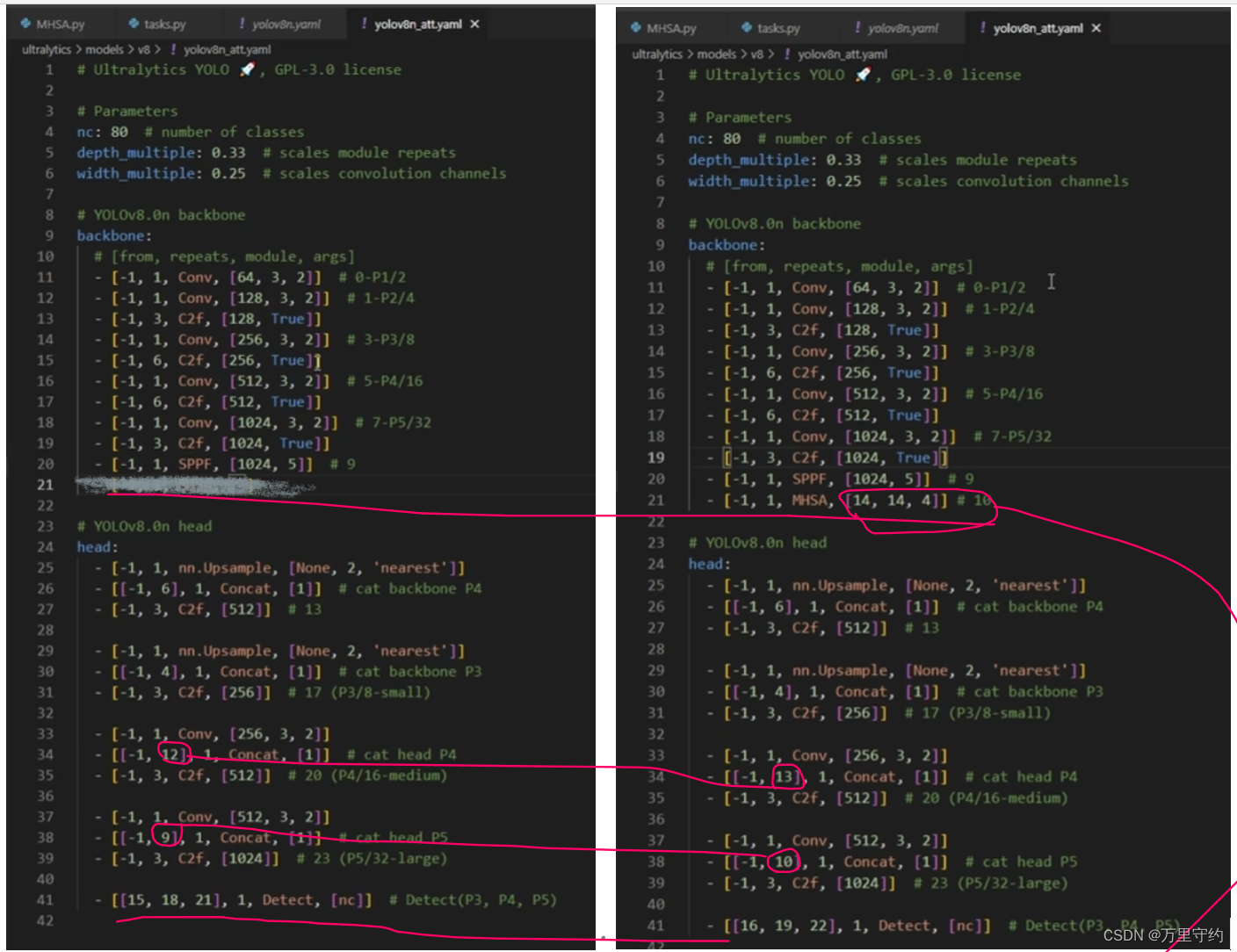Click ultralytics breadcrumb in left editor
Screen dimensions: 1237x952
click(47, 50)
